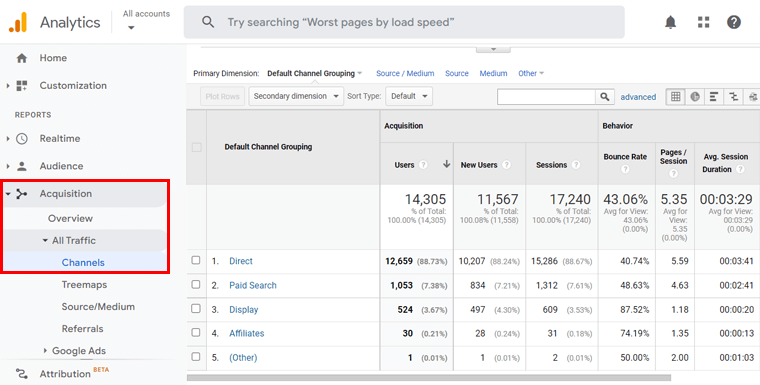Open the Direct channel link
This screenshot has width=760, height=385.
pos(241,261)
